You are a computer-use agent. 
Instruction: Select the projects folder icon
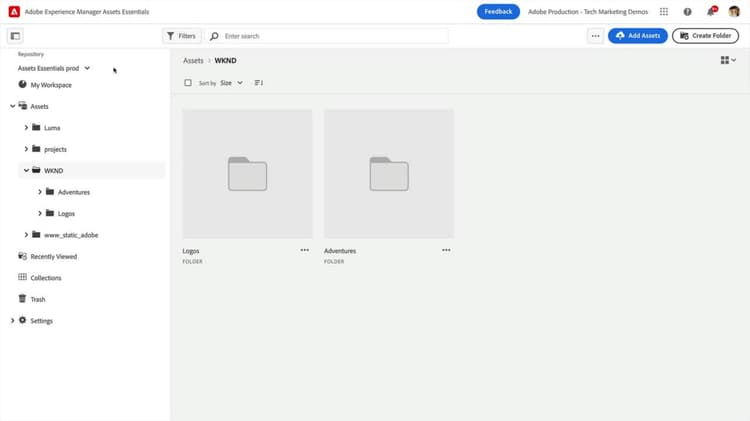coord(36,149)
